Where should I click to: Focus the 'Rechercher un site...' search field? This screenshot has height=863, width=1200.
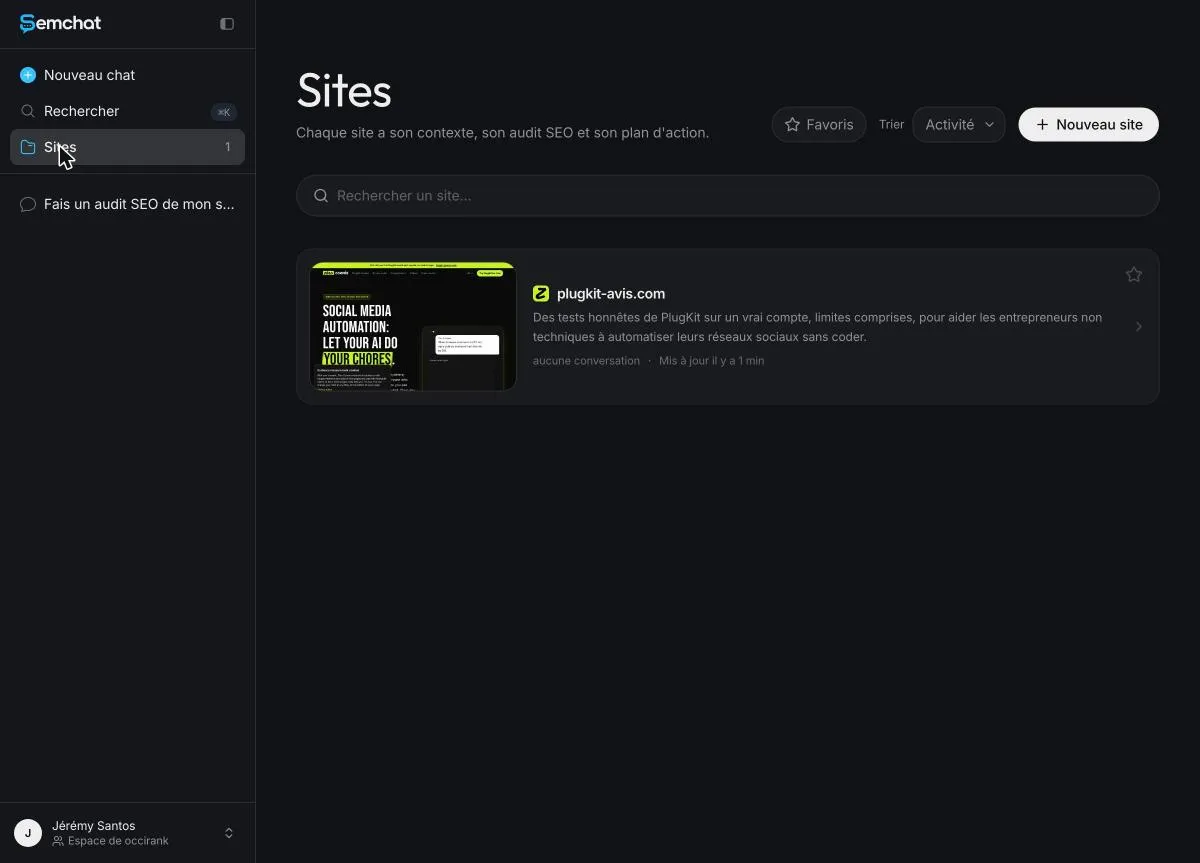tap(728, 196)
